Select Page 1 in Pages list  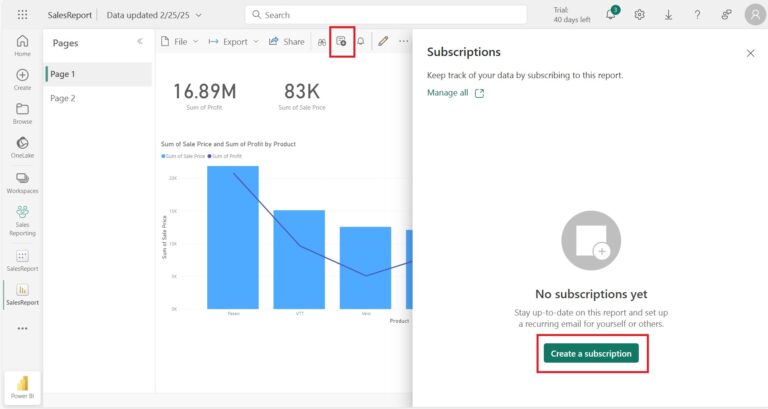98,74
